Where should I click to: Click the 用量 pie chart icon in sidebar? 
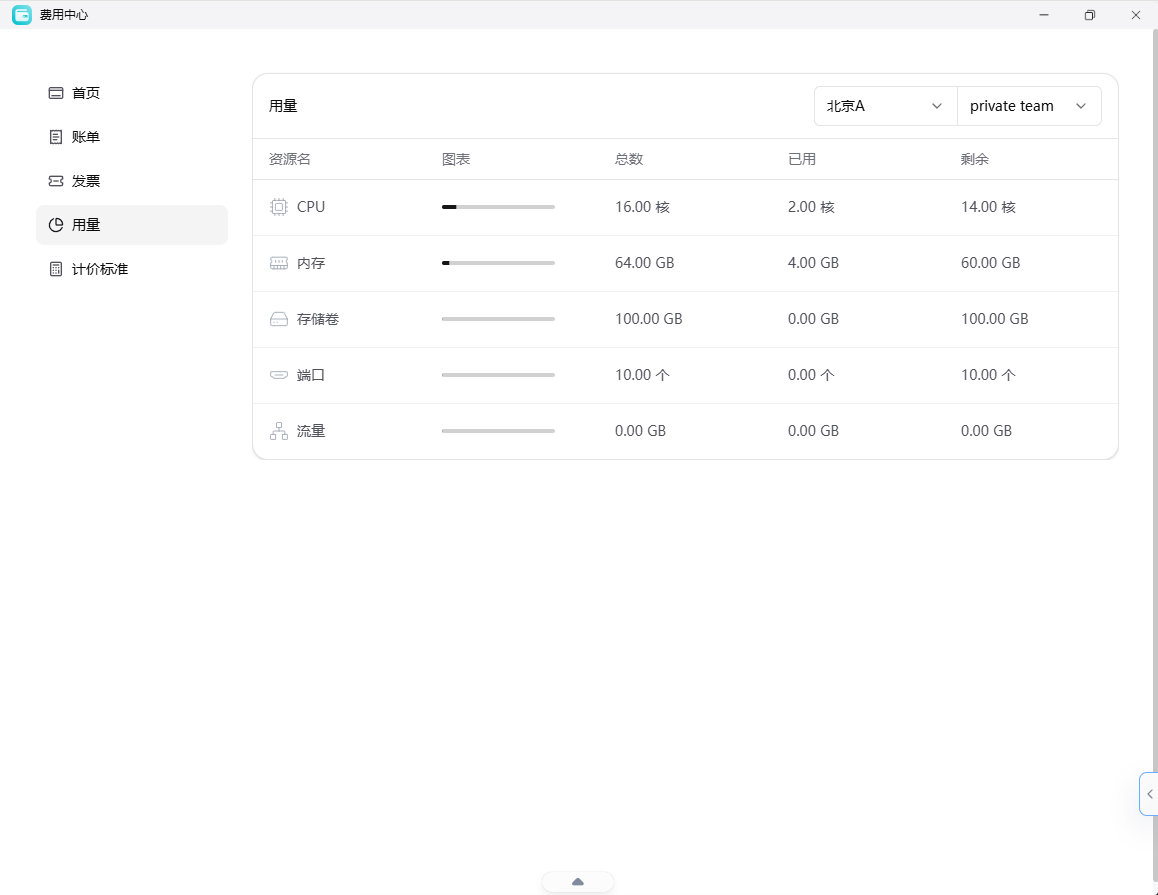click(x=55, y=225)
